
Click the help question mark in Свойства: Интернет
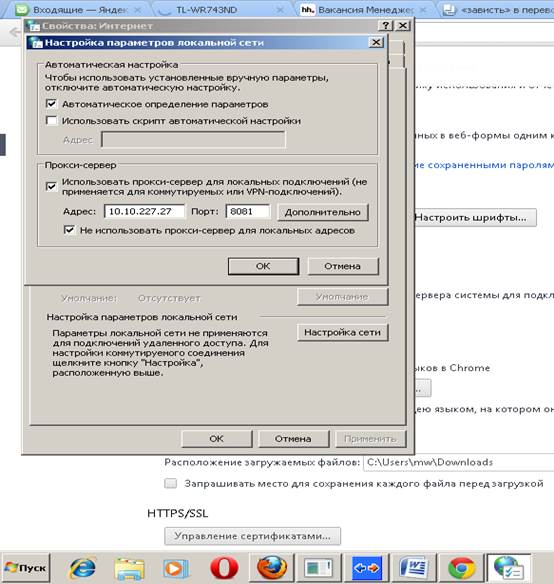pyautogui.click(x=386, y=26)
